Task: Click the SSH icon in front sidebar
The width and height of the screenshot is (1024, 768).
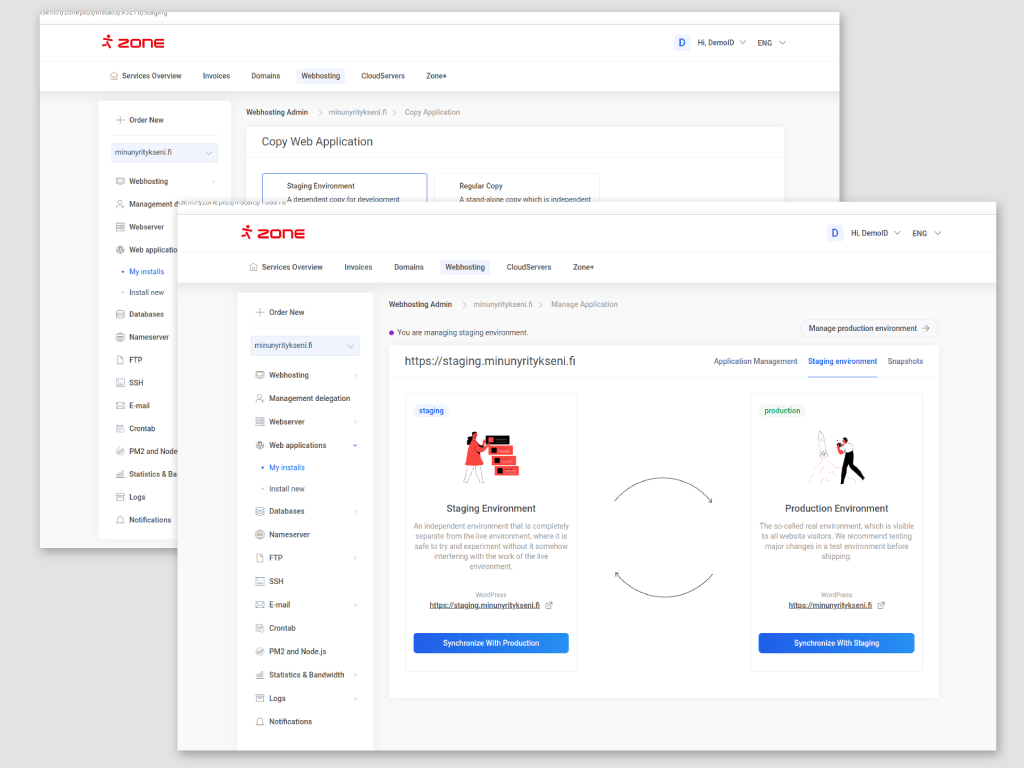Action: coord(260,581)
